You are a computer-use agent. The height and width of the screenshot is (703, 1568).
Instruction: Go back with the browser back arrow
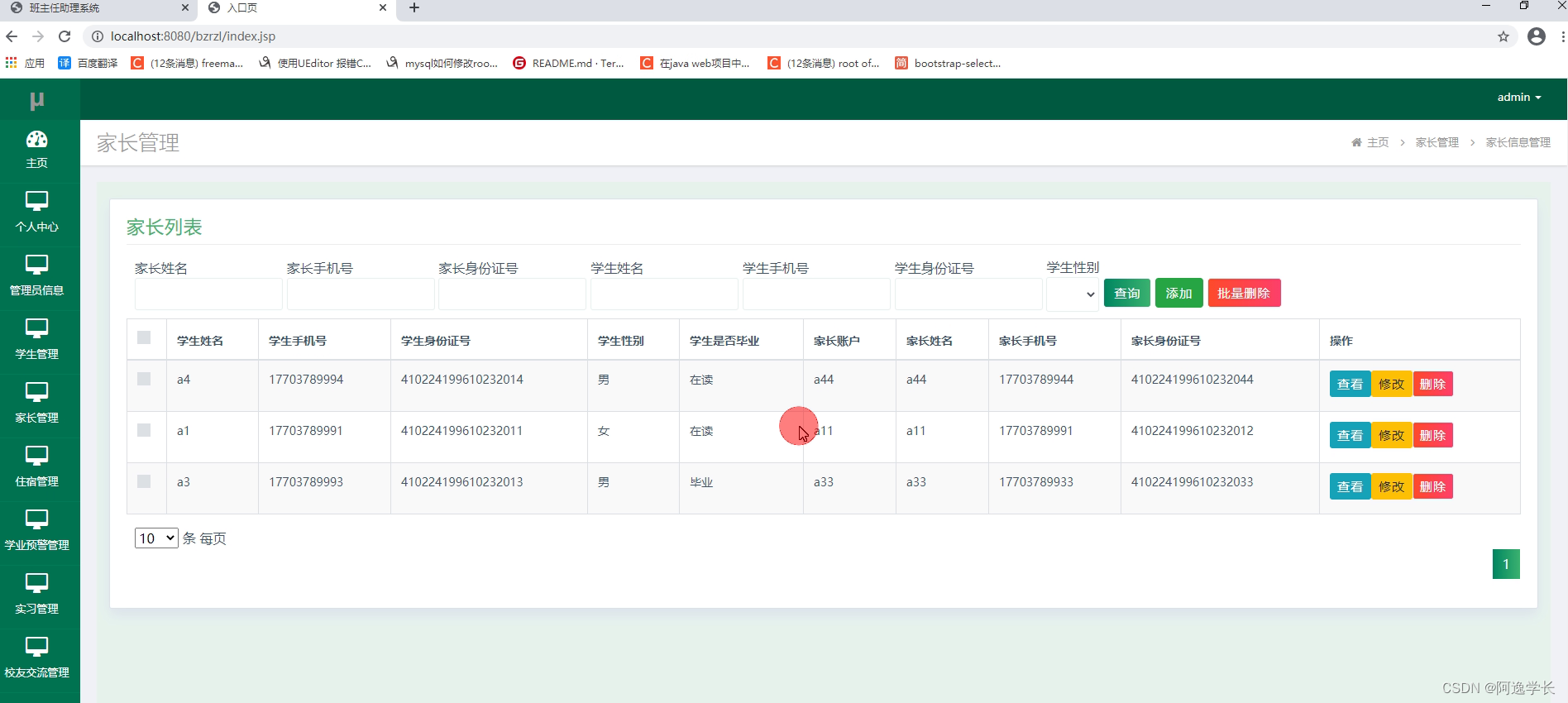pyautogui.click(x=12, y=36)
